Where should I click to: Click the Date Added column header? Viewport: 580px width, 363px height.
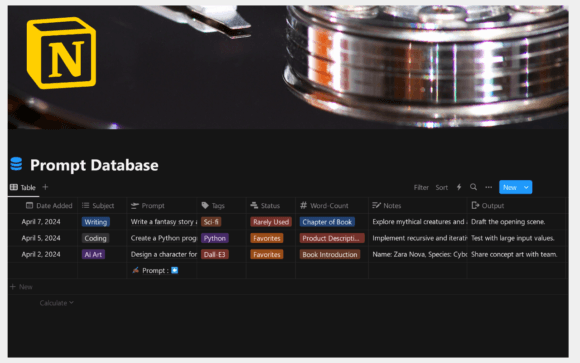[49, 206]
